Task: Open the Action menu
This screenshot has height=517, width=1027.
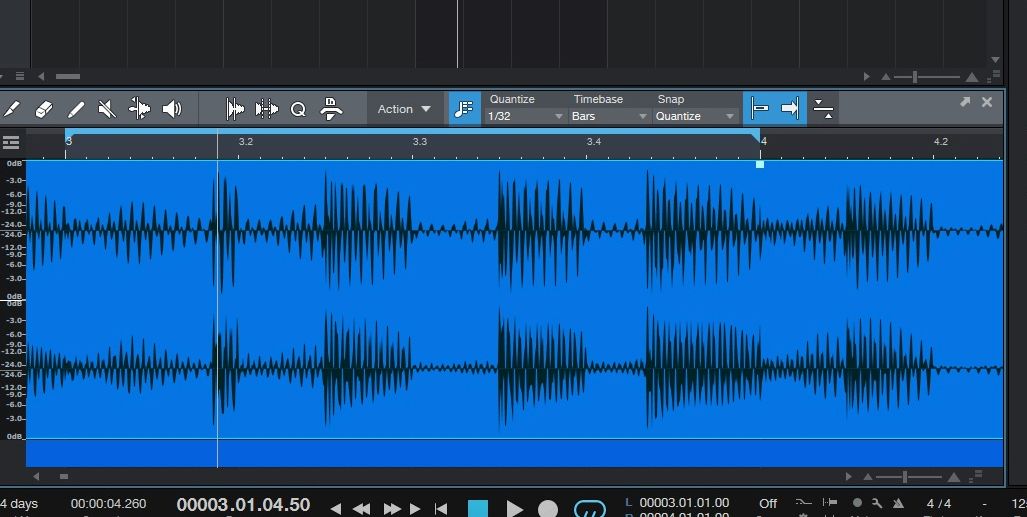Action: click(404, 109)
